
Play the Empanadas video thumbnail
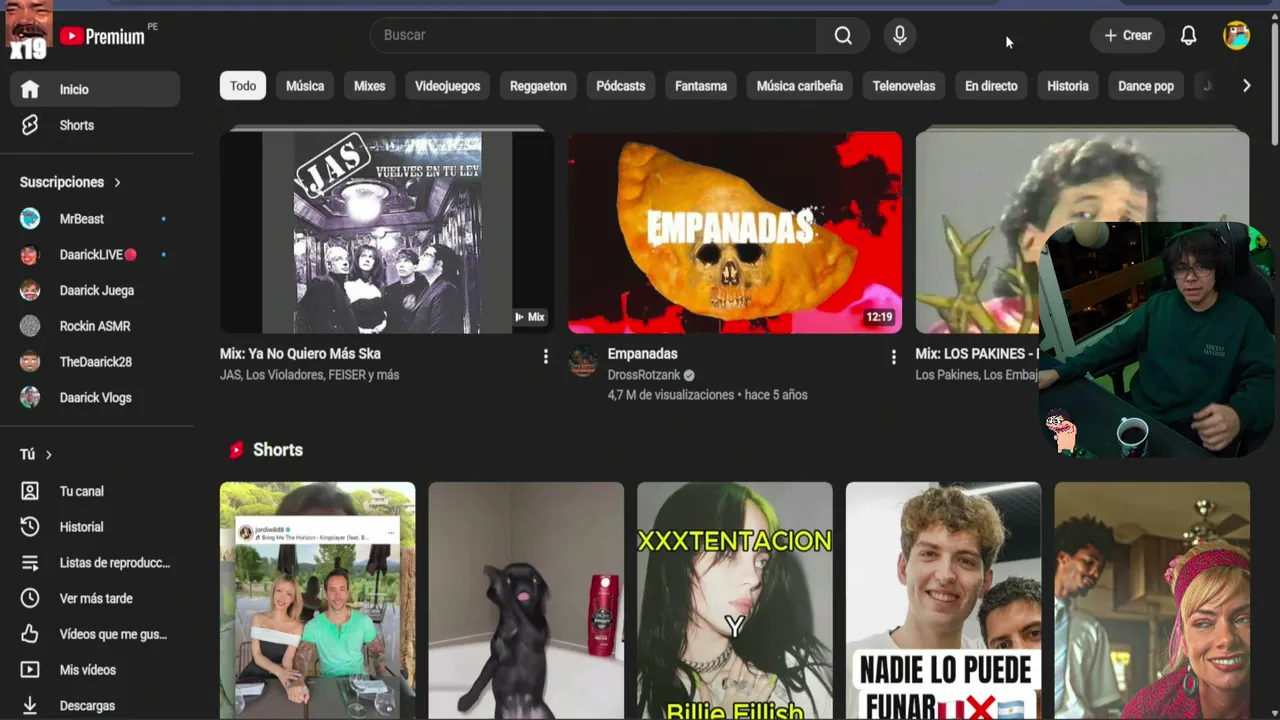click(735, 233)
